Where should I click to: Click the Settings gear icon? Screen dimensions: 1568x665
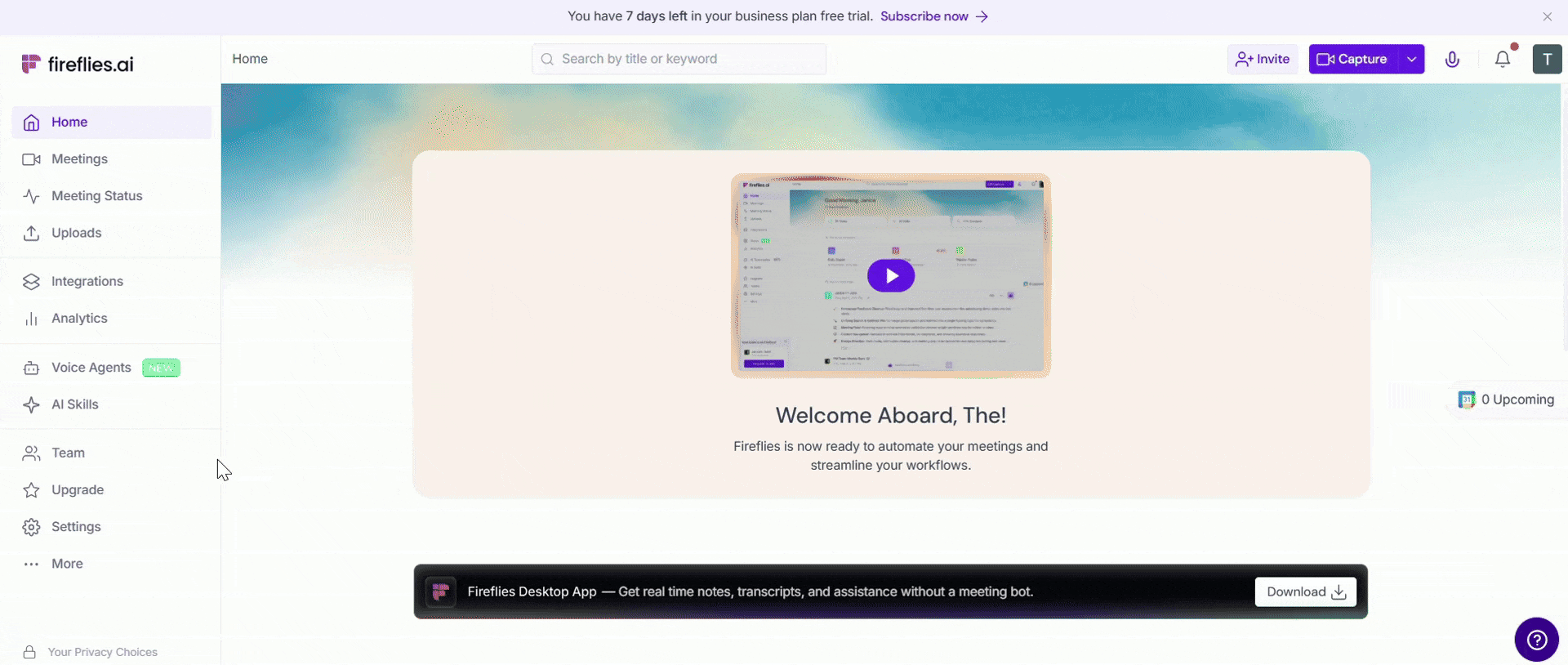31,527
